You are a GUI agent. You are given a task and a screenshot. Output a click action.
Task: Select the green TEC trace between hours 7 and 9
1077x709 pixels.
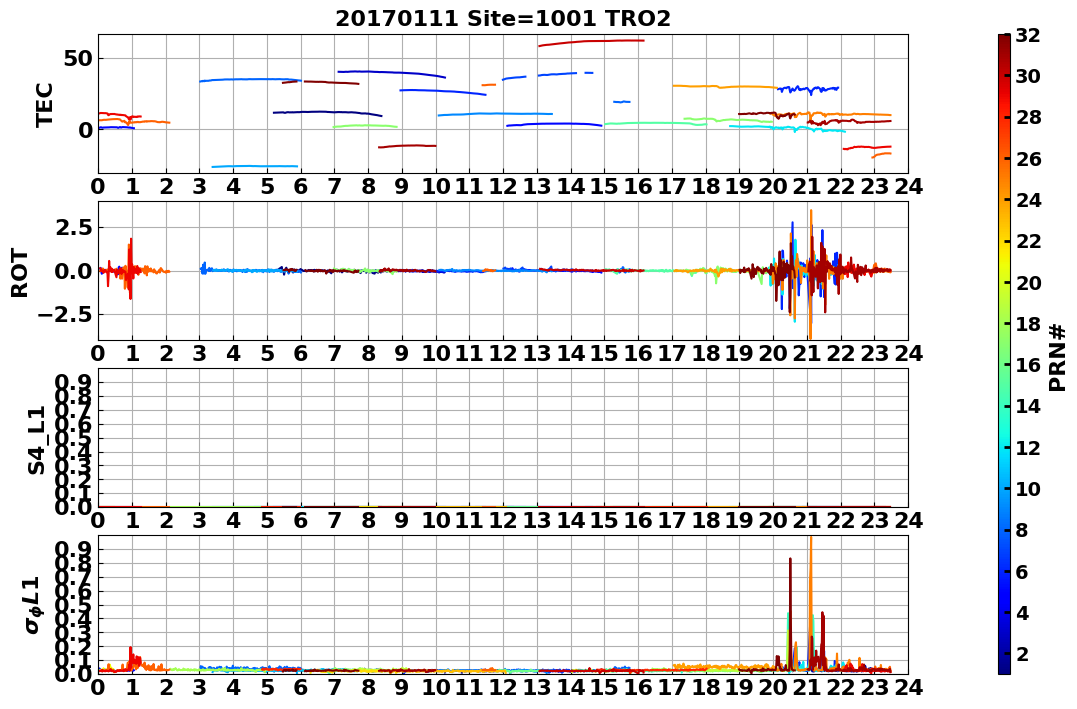pyautogui.click(x=365, y=126)
